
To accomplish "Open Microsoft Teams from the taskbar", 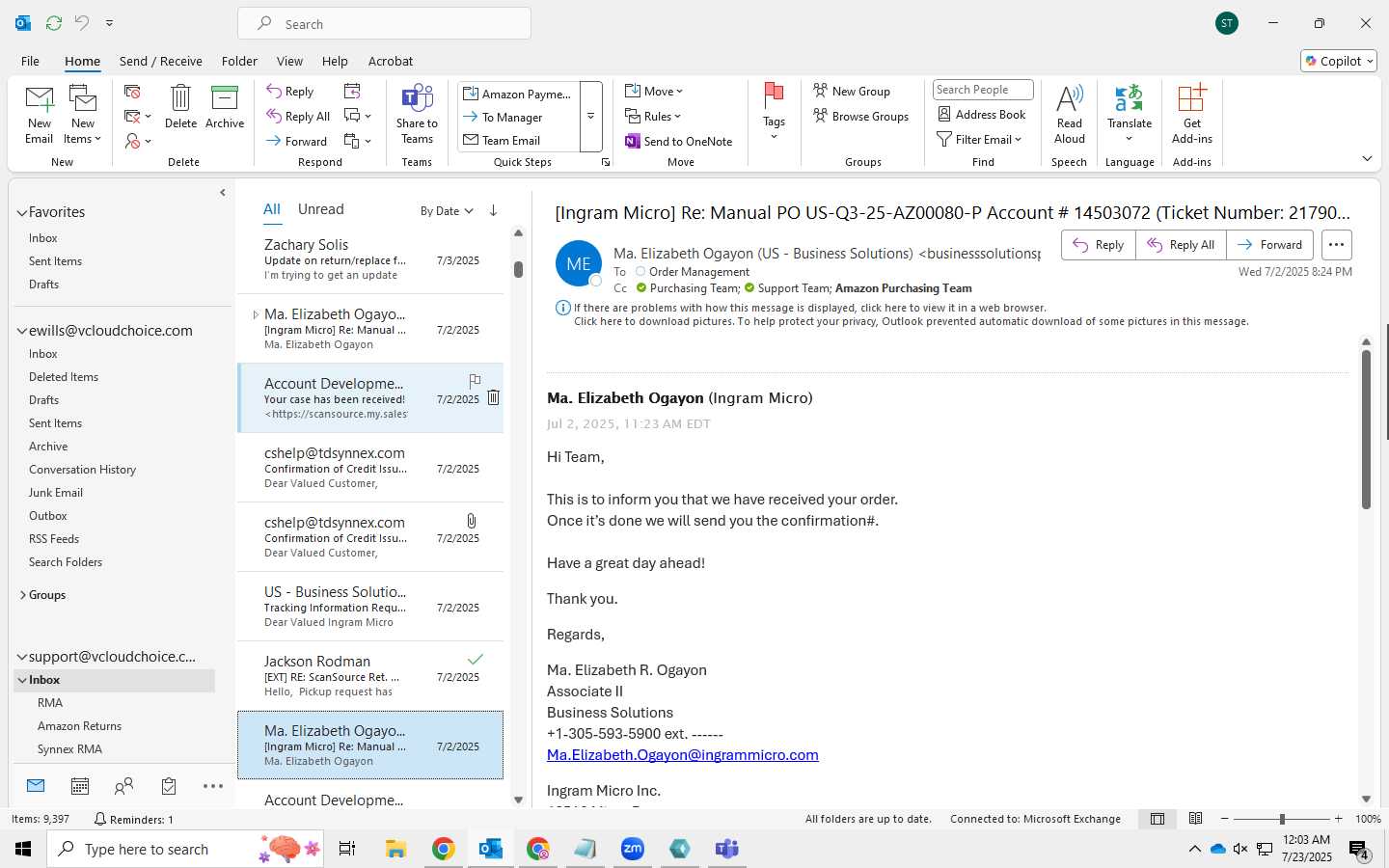I will (726, 849).
